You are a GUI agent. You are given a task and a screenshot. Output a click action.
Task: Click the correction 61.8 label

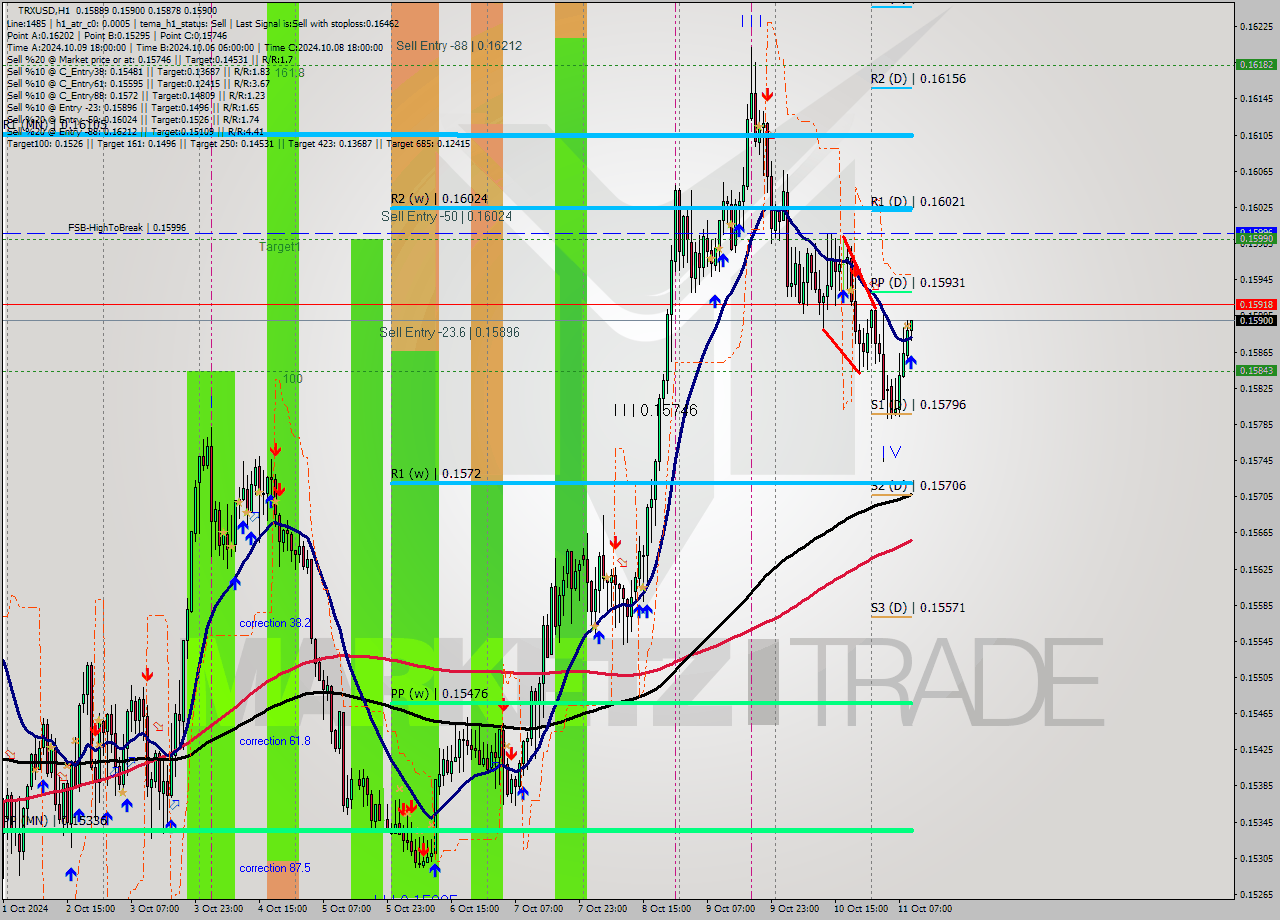coord(275,741)
